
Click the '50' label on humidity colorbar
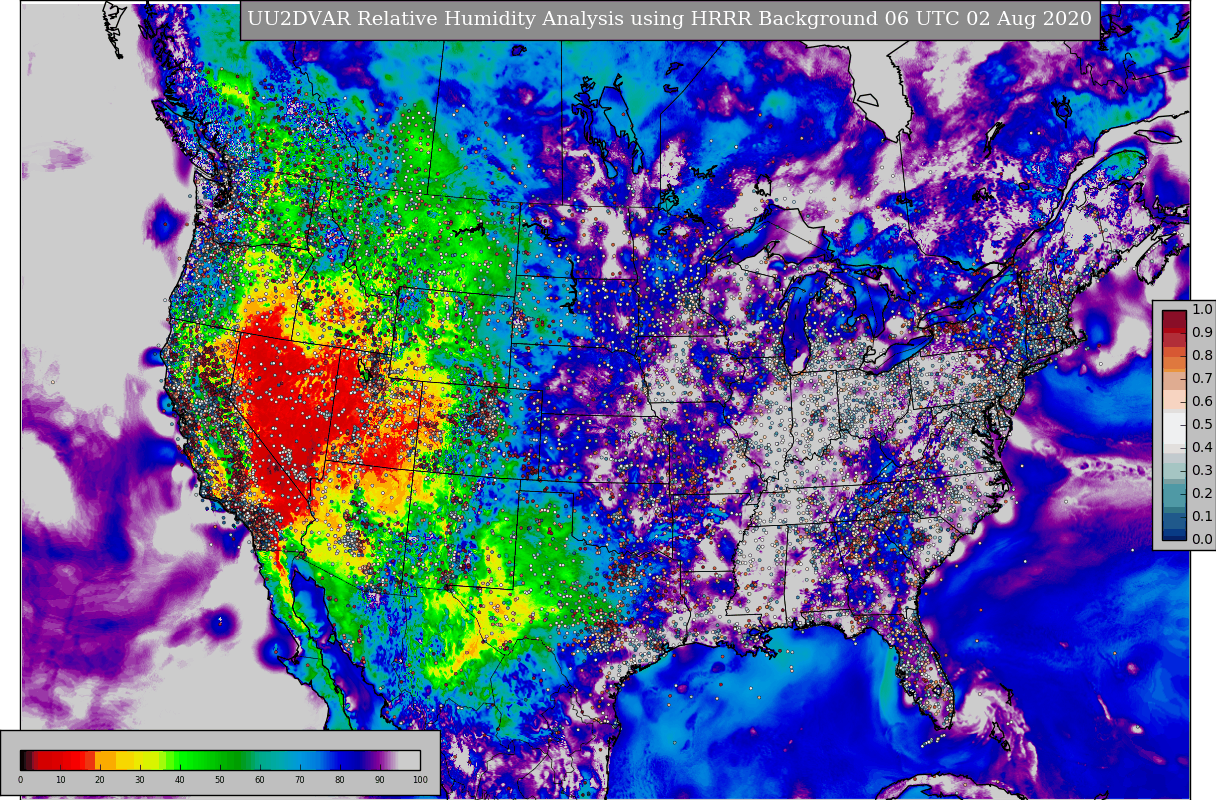220,779
